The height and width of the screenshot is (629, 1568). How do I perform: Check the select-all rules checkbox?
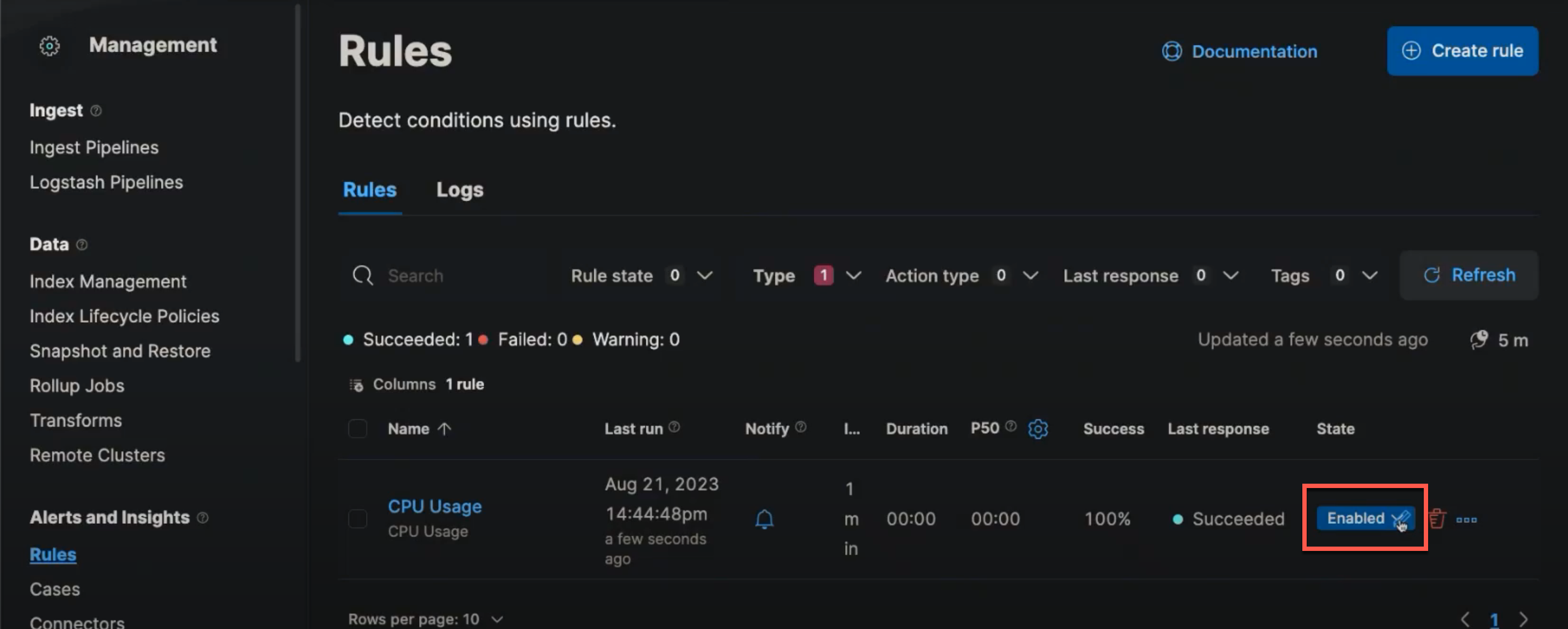click(x=358, y=428)
